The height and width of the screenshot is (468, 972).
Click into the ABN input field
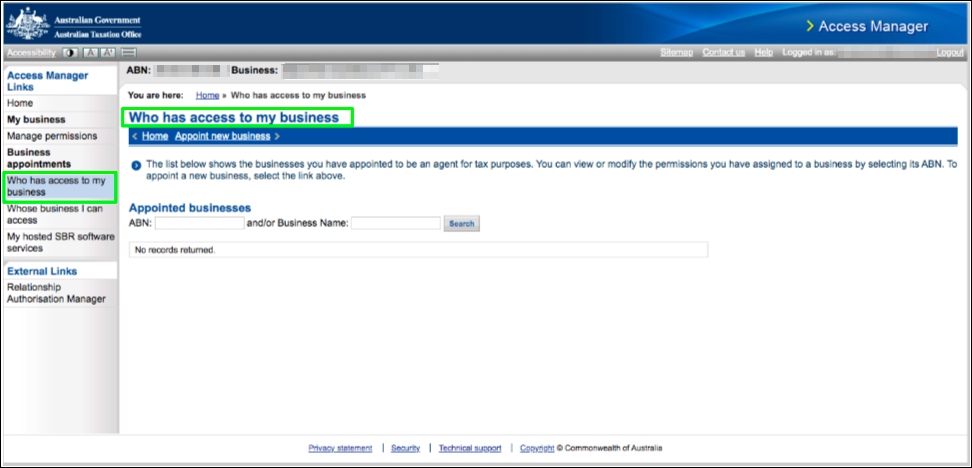199,224
